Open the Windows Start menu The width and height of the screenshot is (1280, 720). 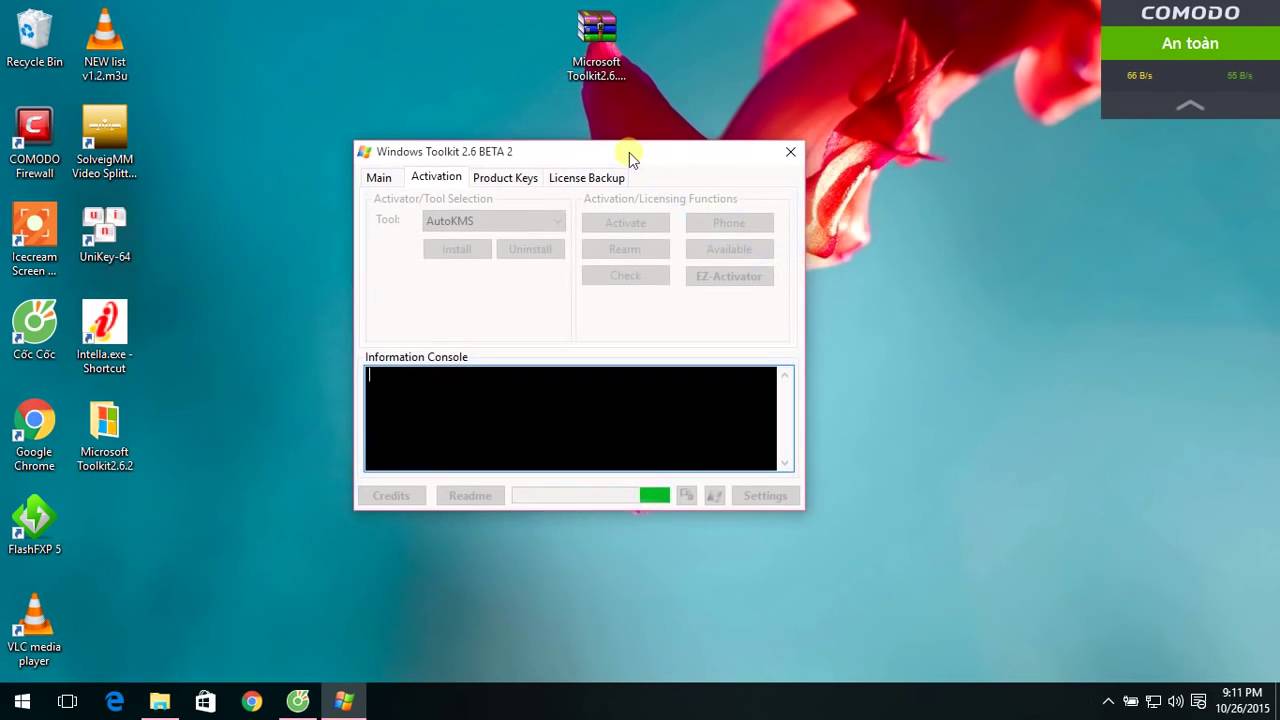(x=22, y=702)
